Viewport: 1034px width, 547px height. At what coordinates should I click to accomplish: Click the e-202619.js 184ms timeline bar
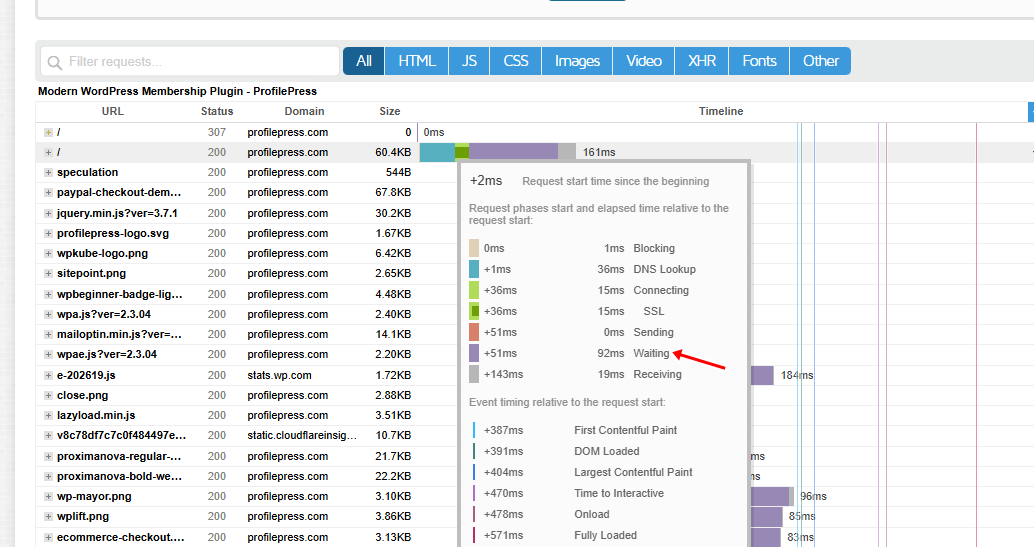tap(762, 375)
